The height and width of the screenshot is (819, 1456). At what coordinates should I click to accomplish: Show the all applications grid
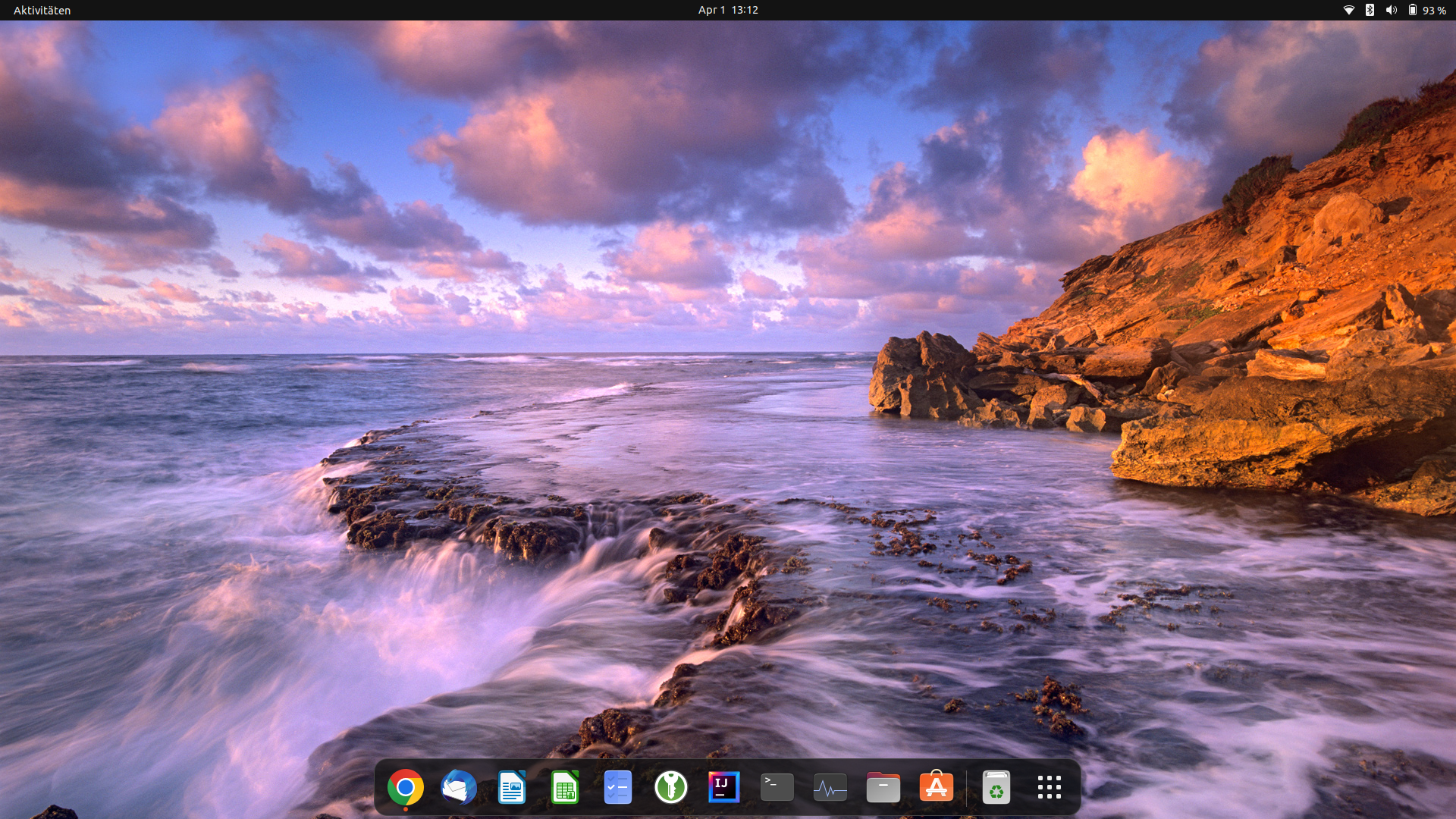coord(1050,787)
